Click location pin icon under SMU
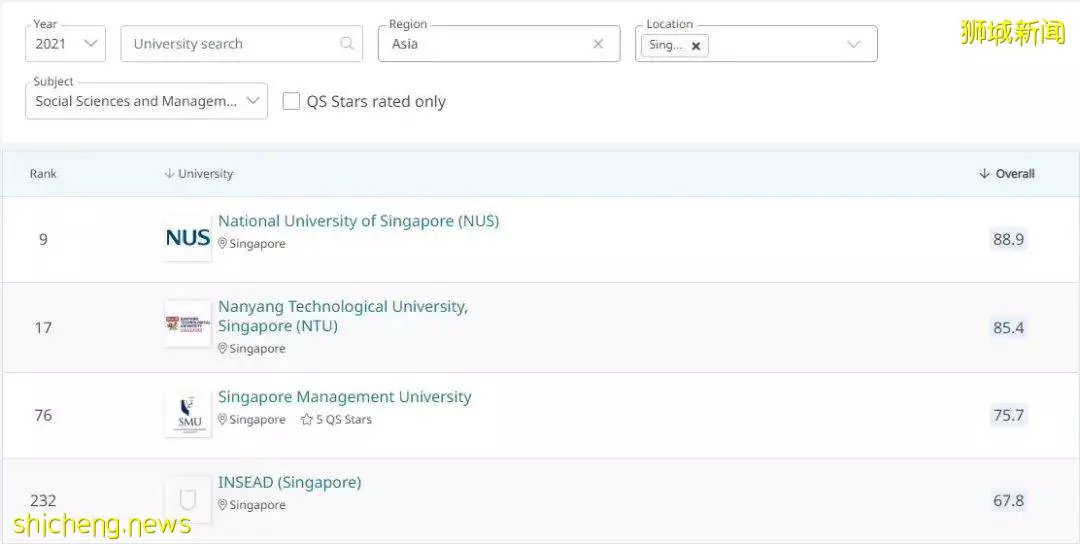 click(x=222, y=419)
